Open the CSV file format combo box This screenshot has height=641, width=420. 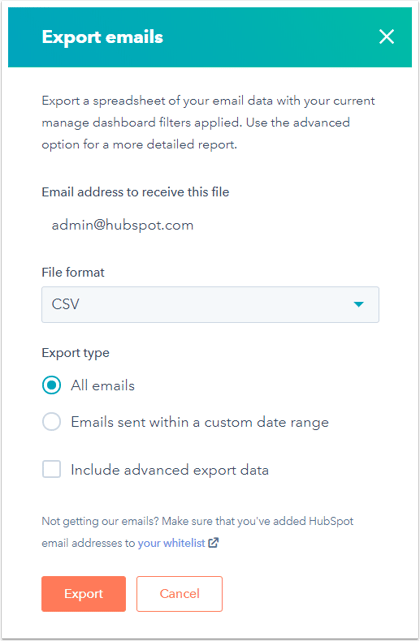click(210, 305)
